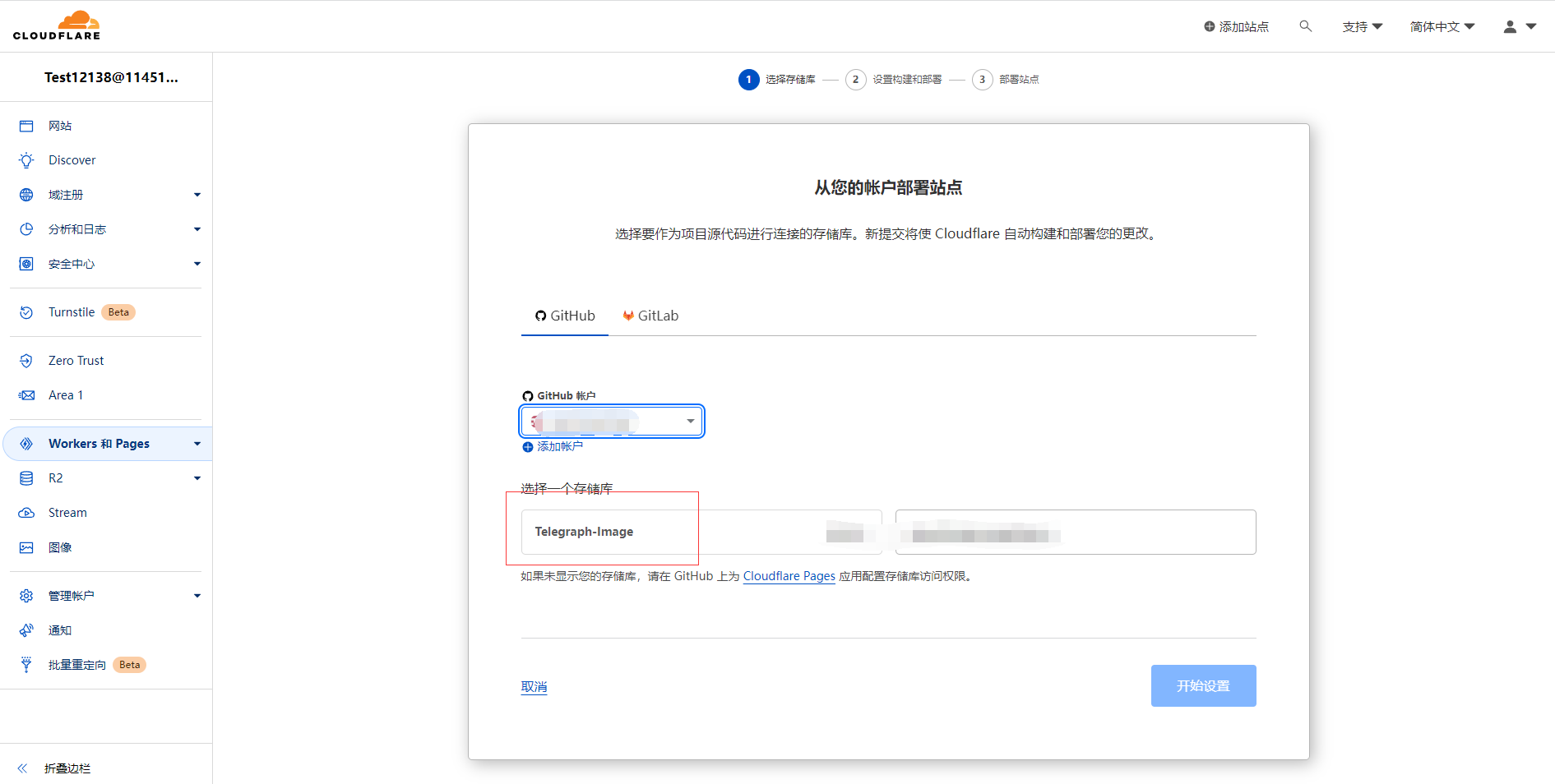Click the 开始设置 button

[1202, 685]
